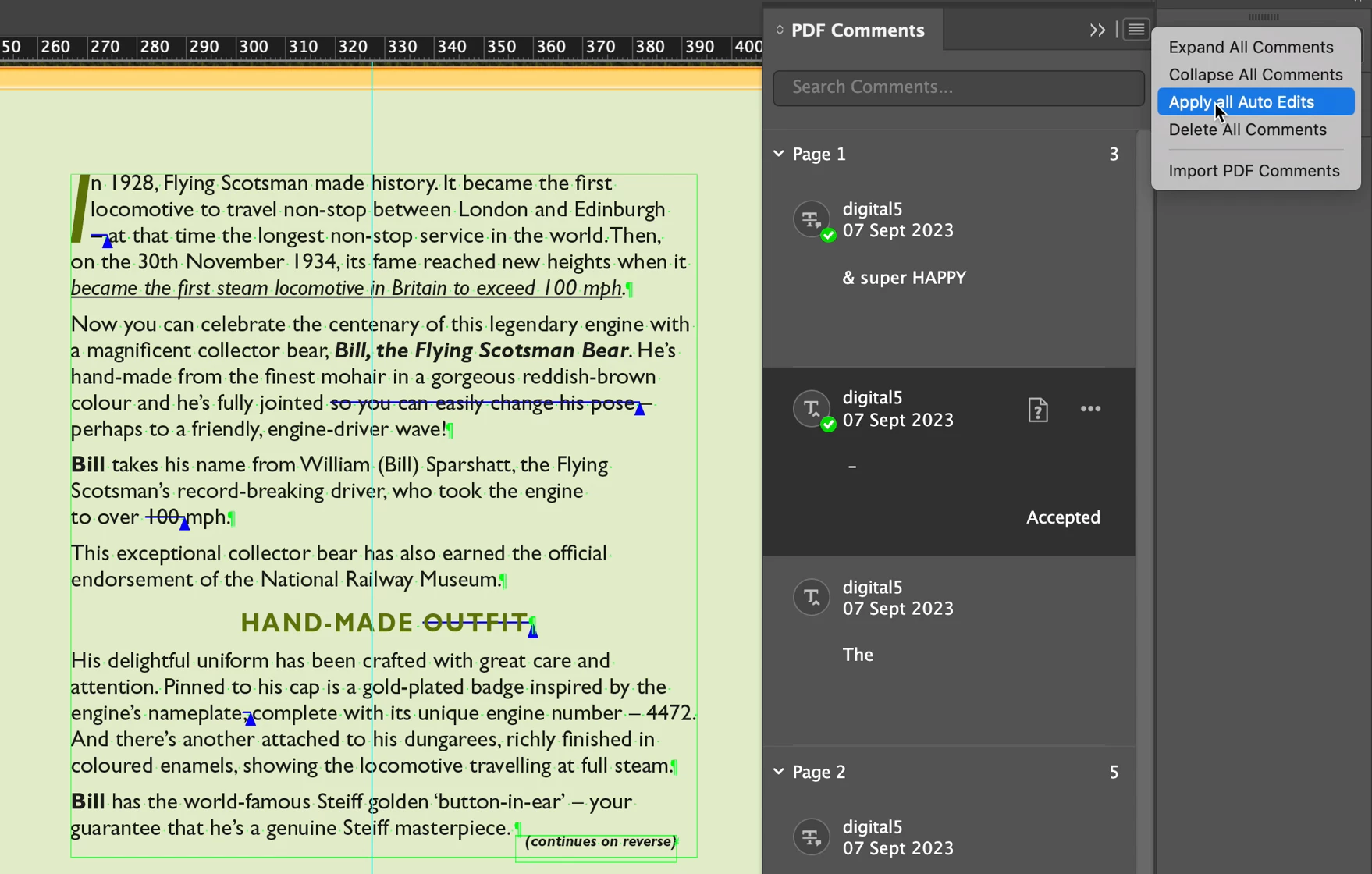Click the Page 2 header label
Image resolution: width=1372 pixels, height=874 pixels.
819,772
